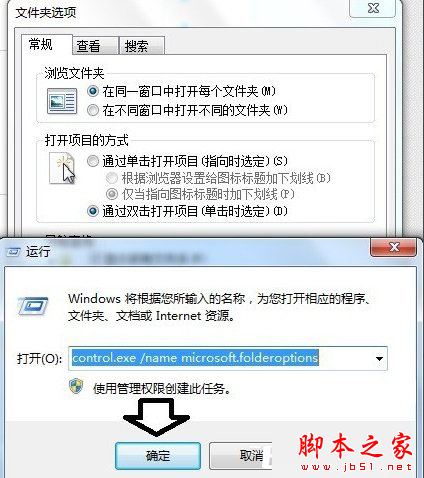Click the UAC shield icon
424x478 pixels.
(76, 387)
